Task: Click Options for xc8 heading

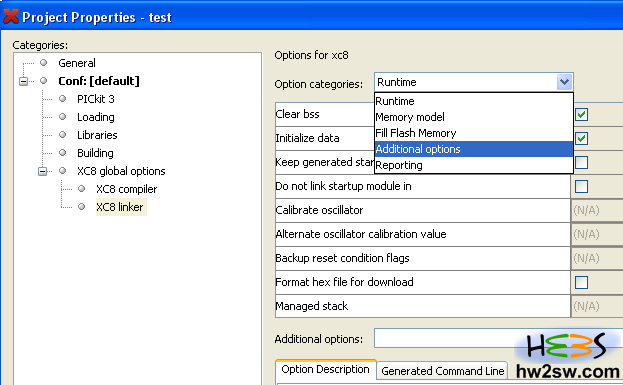Action: (312, 55)
